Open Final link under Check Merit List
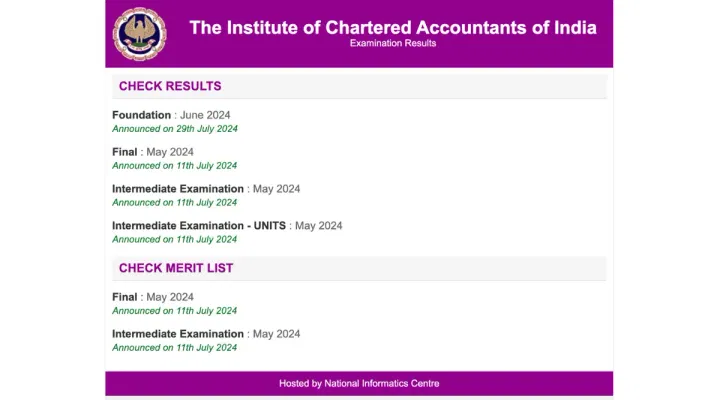The height and width of the screenshot is (400, 720). tap(124, 297)
